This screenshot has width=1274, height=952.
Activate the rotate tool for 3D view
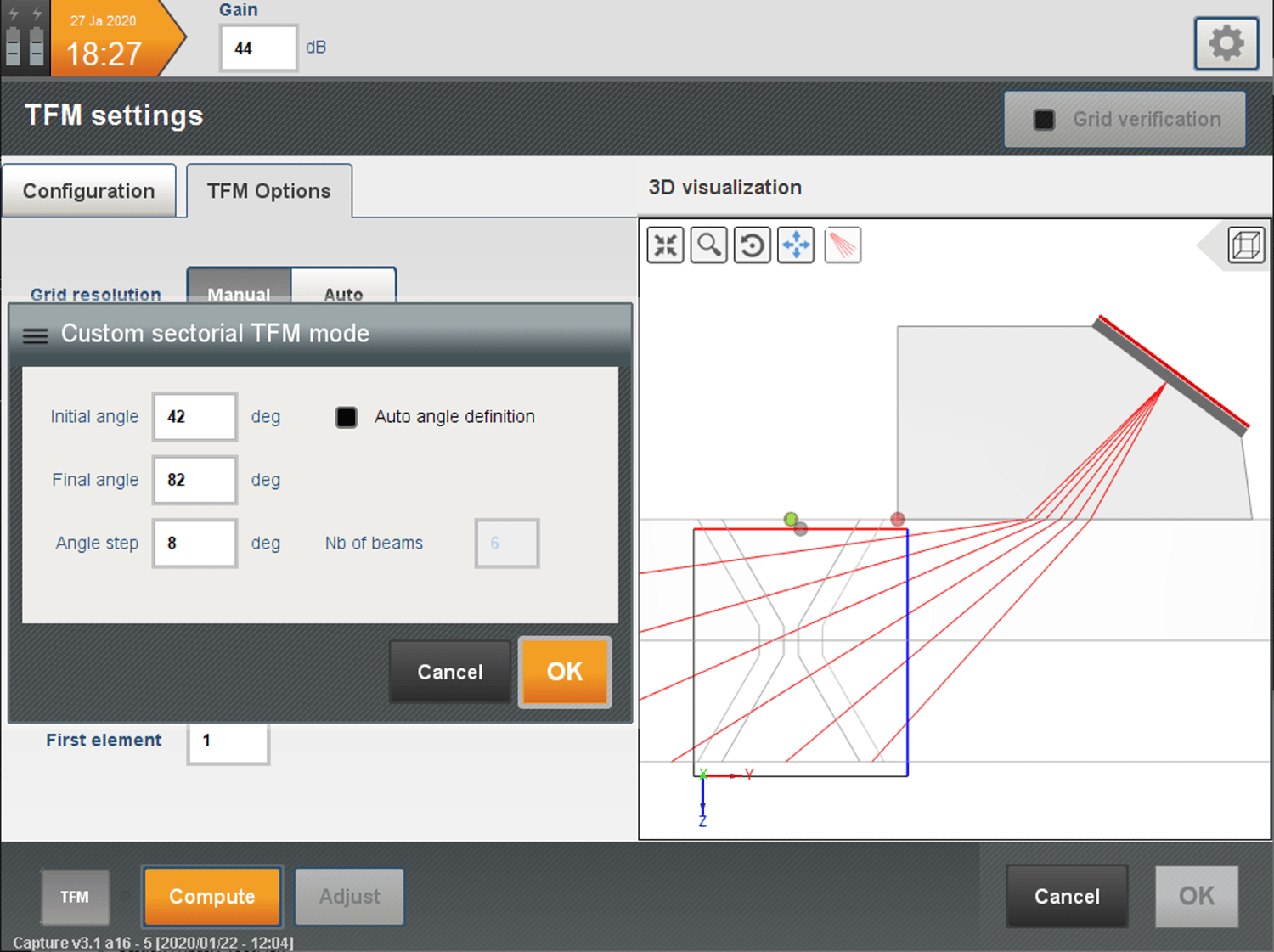pyautogui.click(x=753, y=245)
